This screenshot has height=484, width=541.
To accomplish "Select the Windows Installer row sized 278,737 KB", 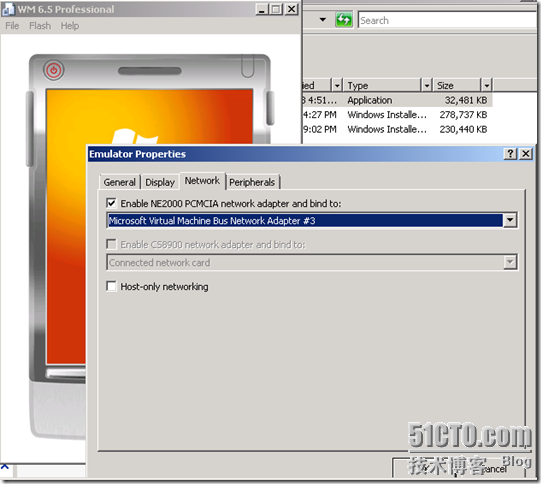I will pos(397,115).
